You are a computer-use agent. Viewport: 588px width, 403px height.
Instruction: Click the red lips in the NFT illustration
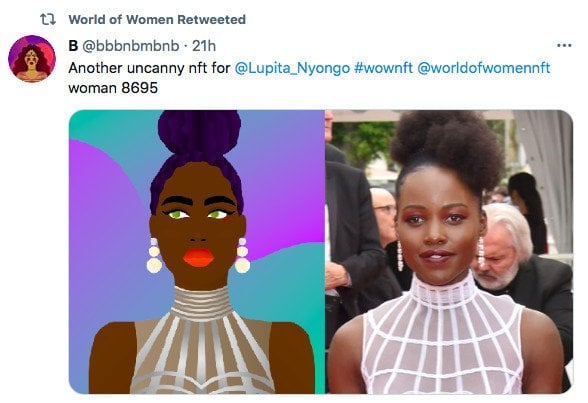click(x=199, y=257)
